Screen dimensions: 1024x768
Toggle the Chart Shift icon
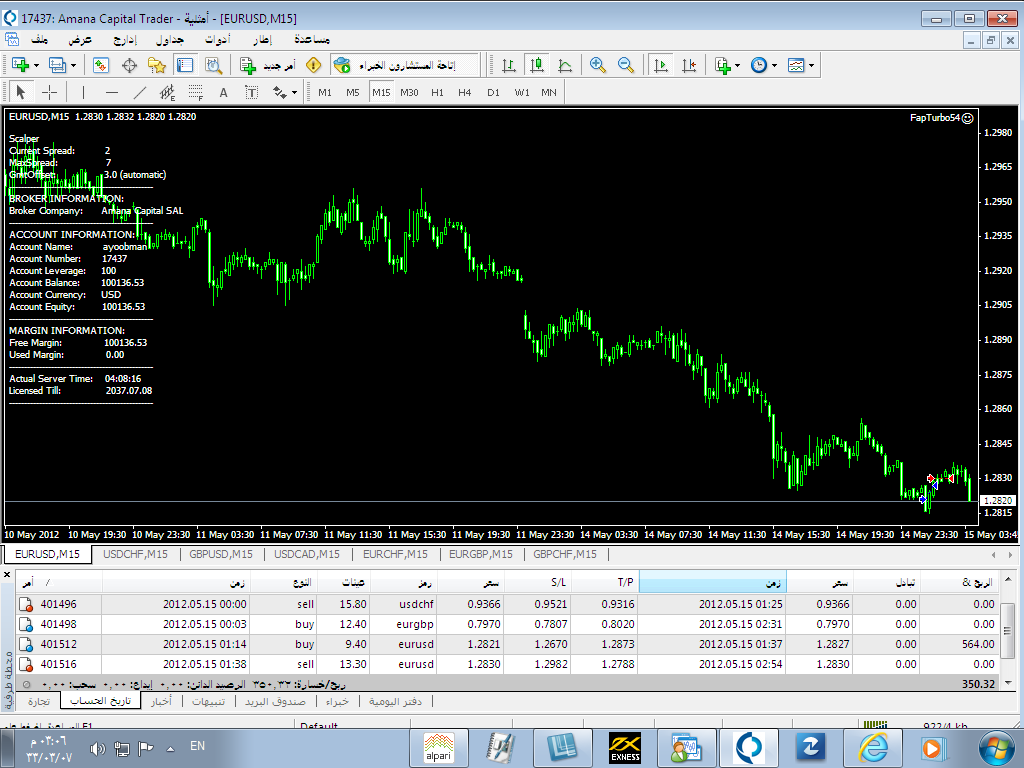[x=689, y=65]
